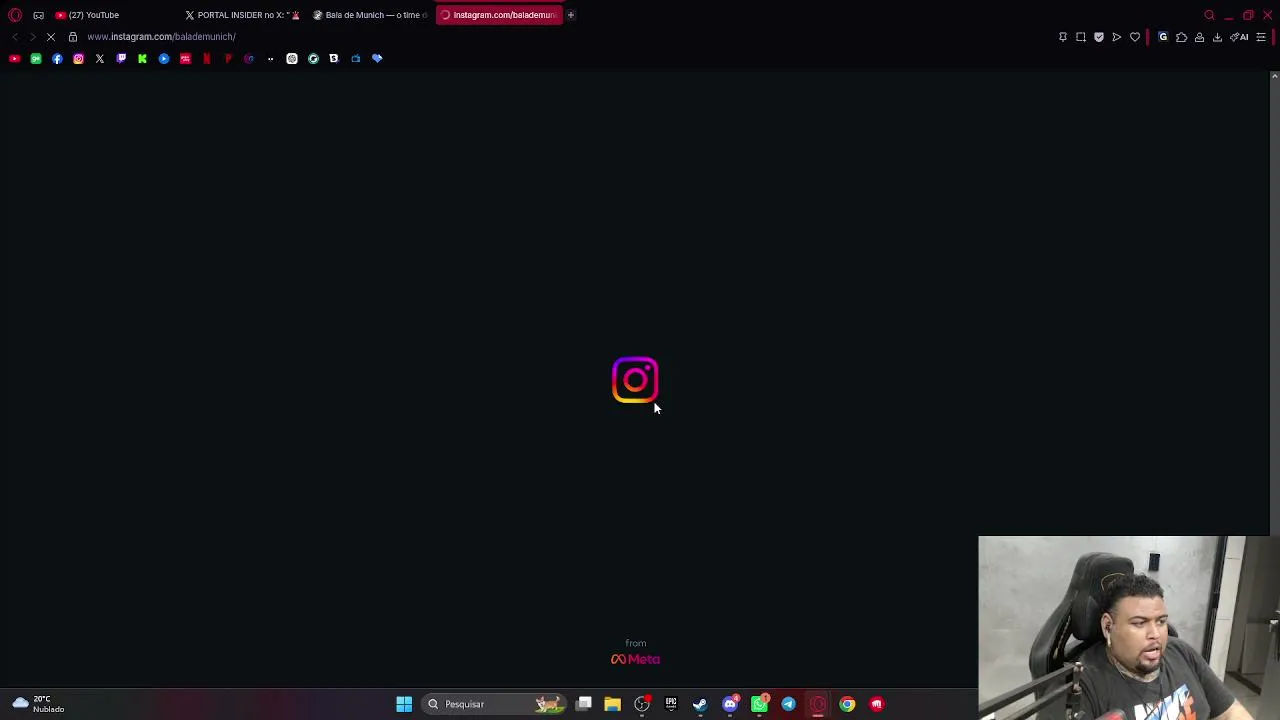The image size is (1280, 720).
Task: Open Task View from the taskbar
Action: pyautogui.click(x=584, y=704)
